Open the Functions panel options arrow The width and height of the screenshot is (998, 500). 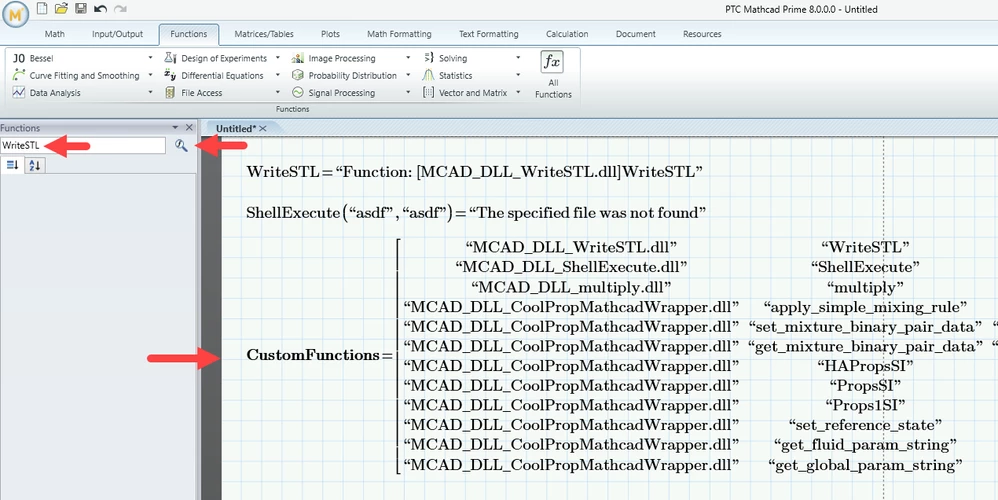point(175,128)
